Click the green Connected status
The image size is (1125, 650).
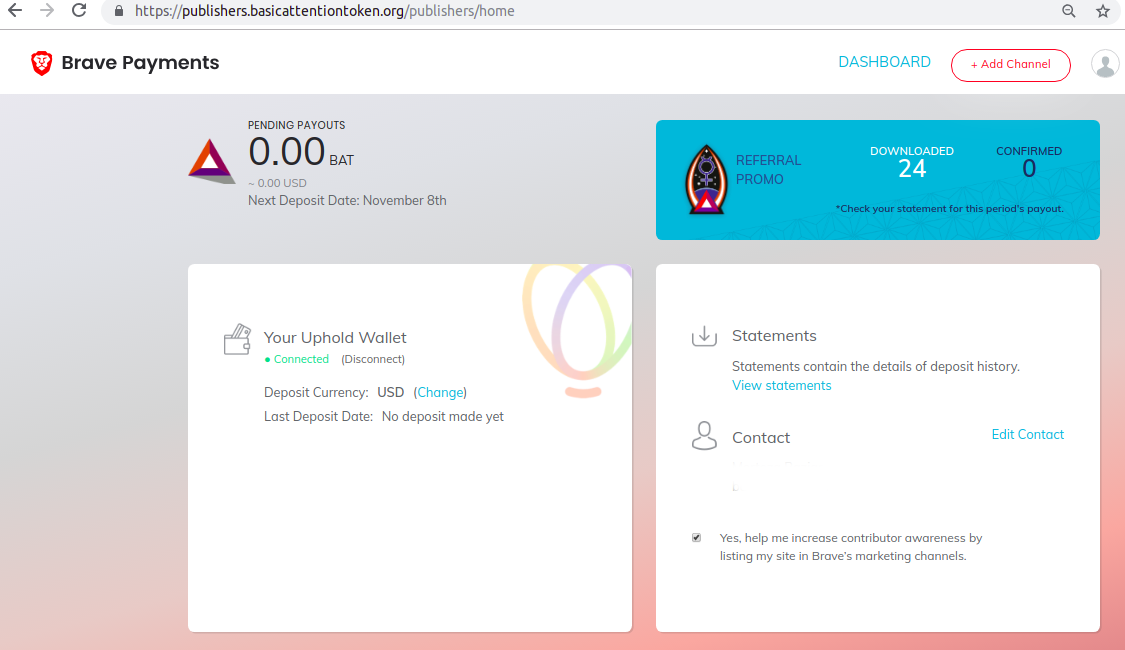[x=296, y=359]
